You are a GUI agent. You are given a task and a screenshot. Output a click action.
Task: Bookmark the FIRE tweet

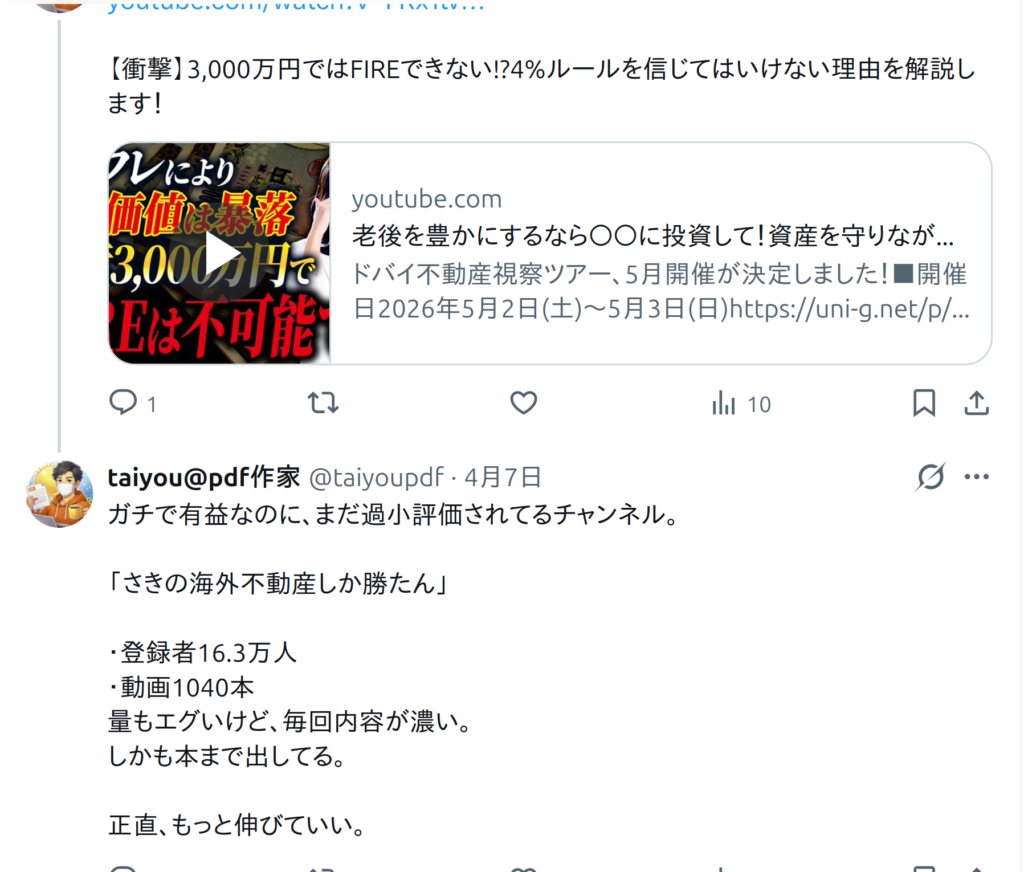point(924,403)
